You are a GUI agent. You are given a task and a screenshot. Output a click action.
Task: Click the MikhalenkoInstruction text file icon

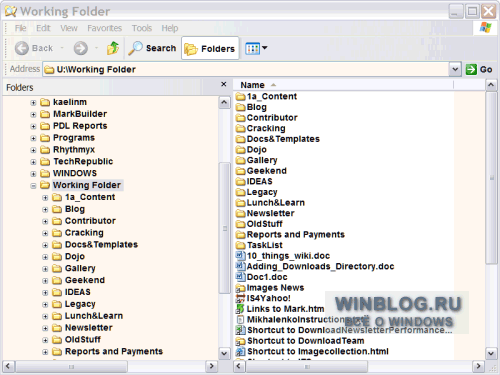point(240,320)
